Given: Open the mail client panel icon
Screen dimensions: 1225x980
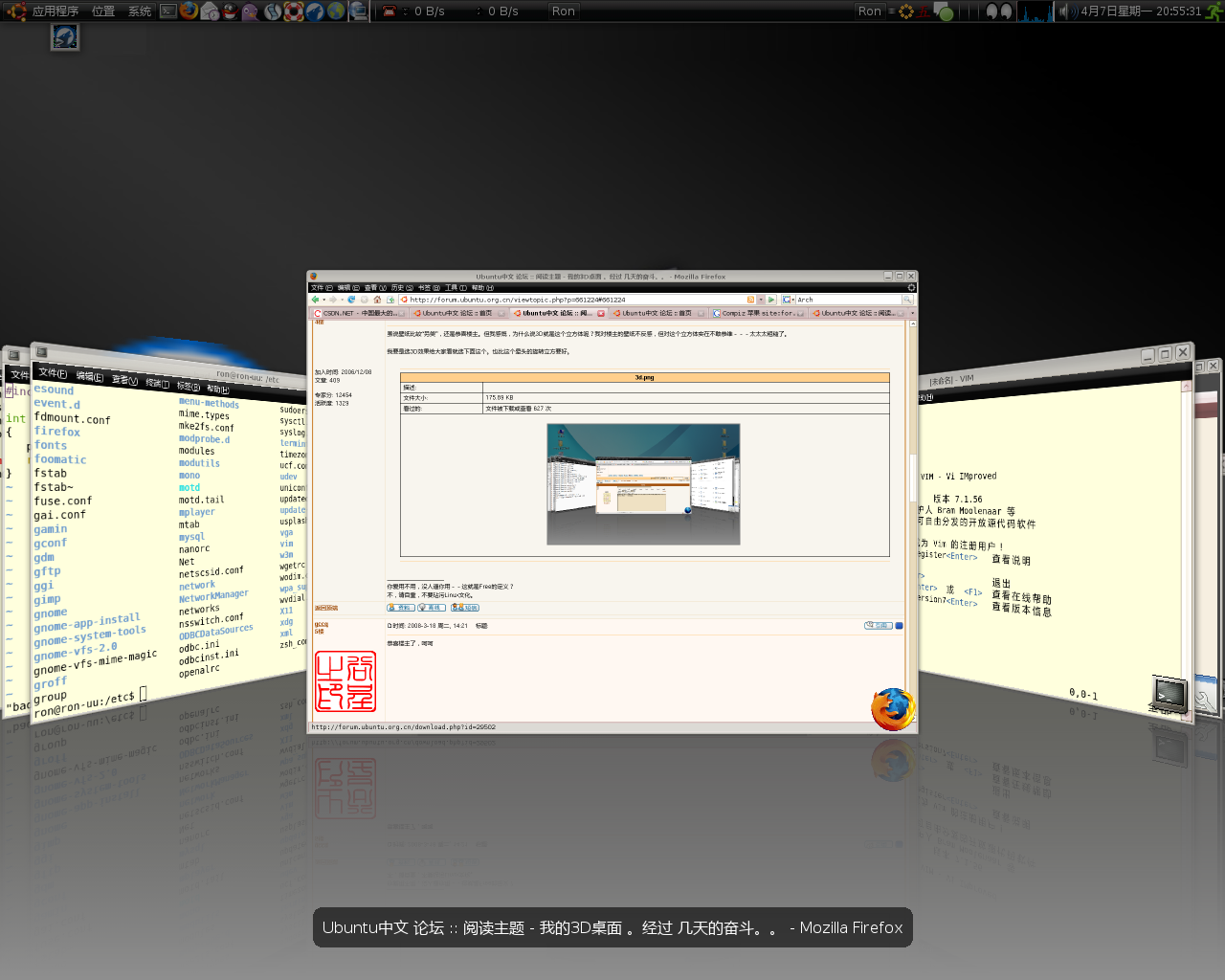Looking at the screenshot, I should [x=210, y=11].
